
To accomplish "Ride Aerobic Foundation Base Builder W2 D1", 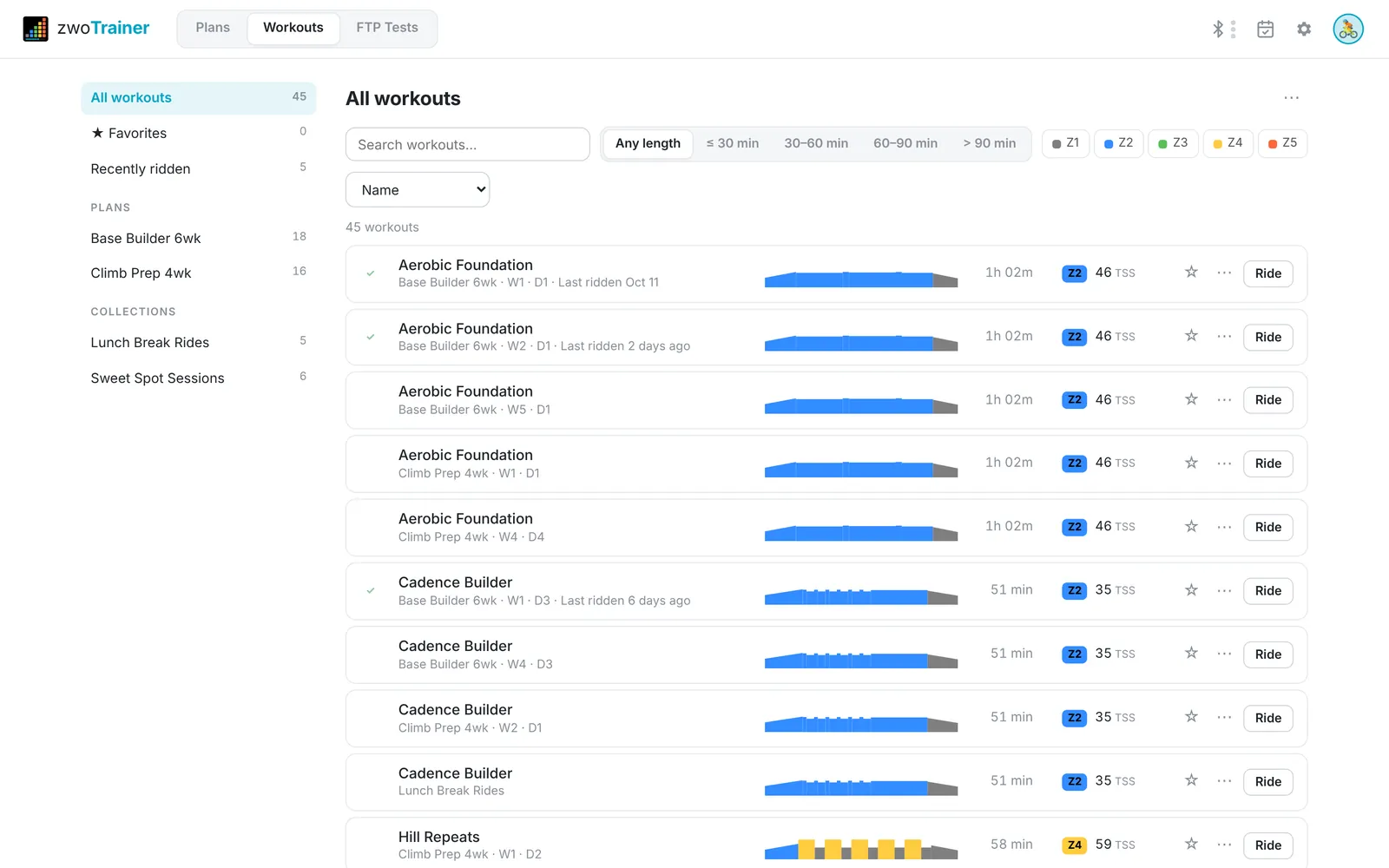I will click(x=1267, y=337).
